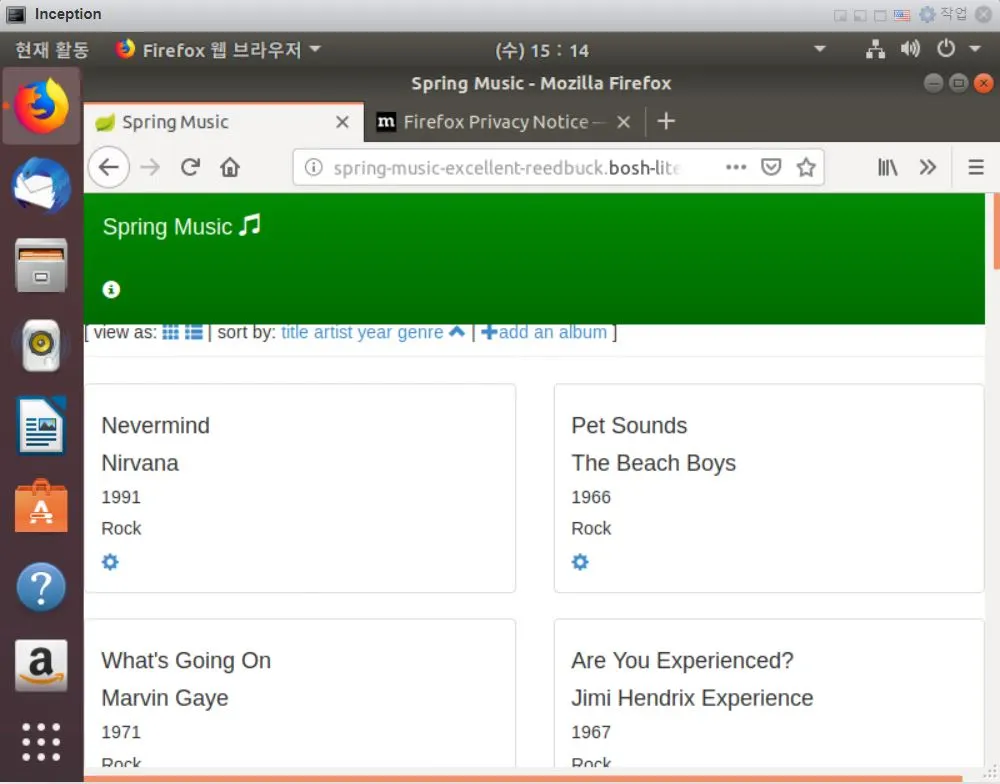Select What's Going On title
The height and width of the screenshot is (784, 1000).
186,660
